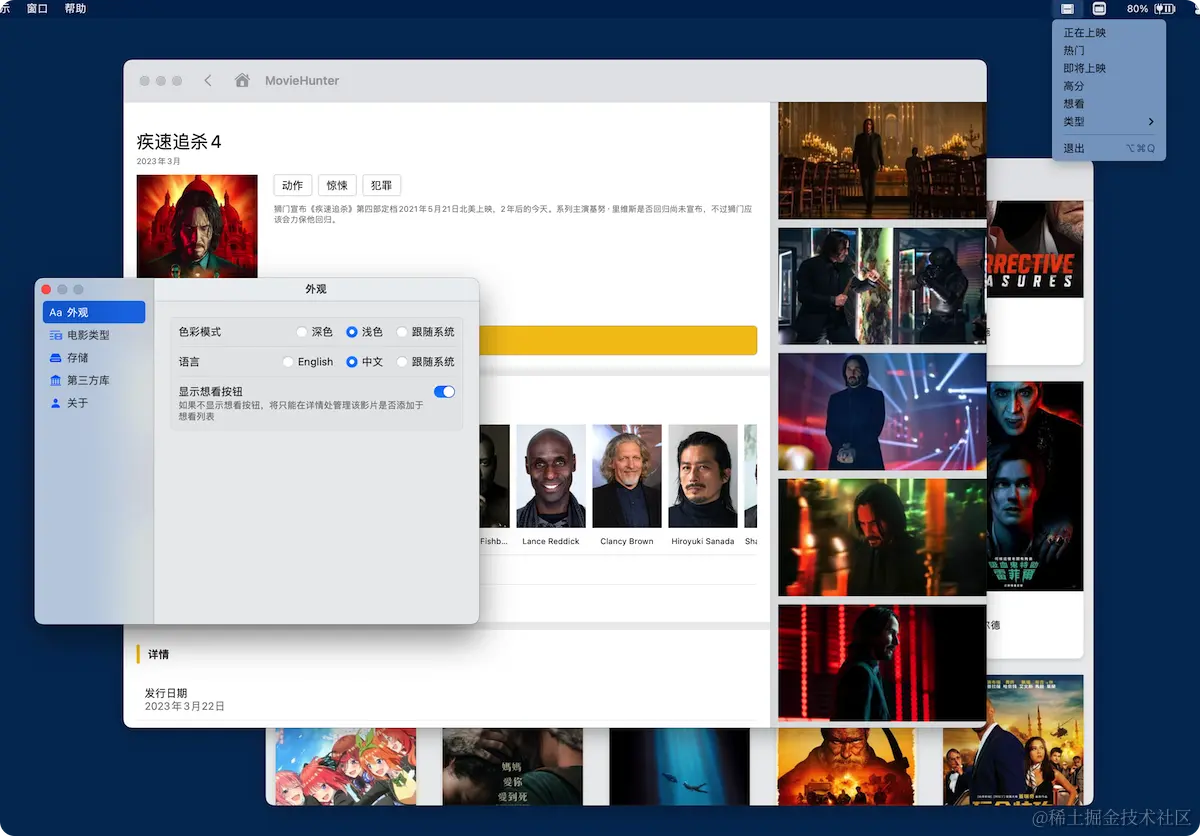This screenshot has width=1200, height=836.
Task: Open Hiroyuki Sanada's cast photo
Action: (703, 476)
